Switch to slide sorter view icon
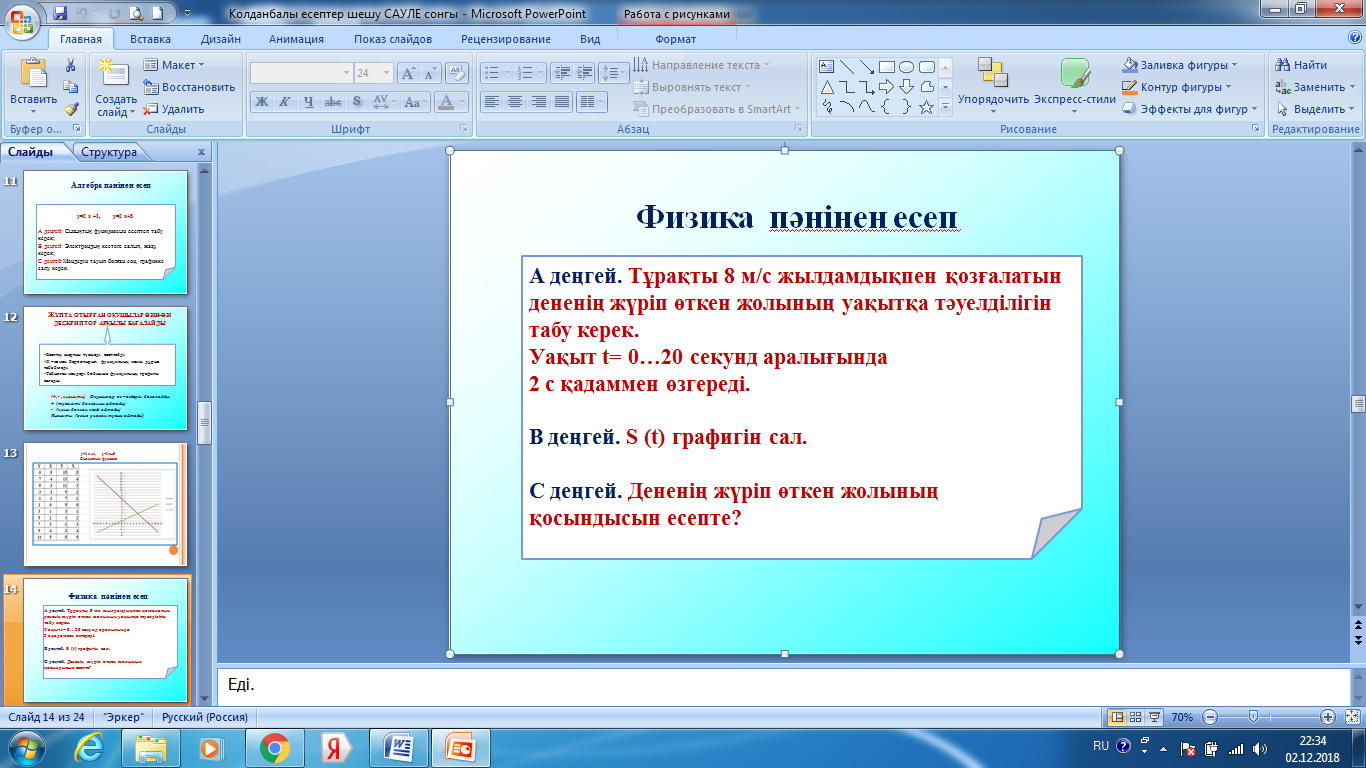1366x768 pixels. click(1137, 717)
